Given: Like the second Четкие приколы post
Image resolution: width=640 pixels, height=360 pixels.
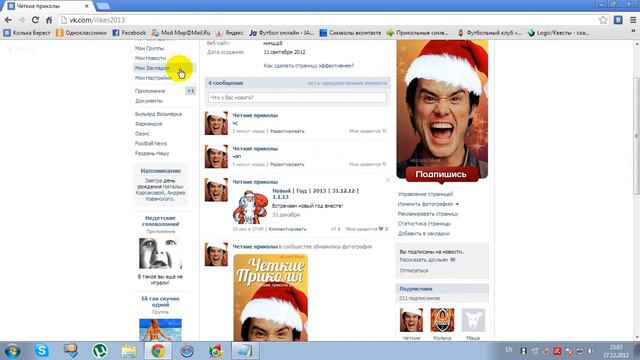Looking at the screenshot, I should 367,164.
